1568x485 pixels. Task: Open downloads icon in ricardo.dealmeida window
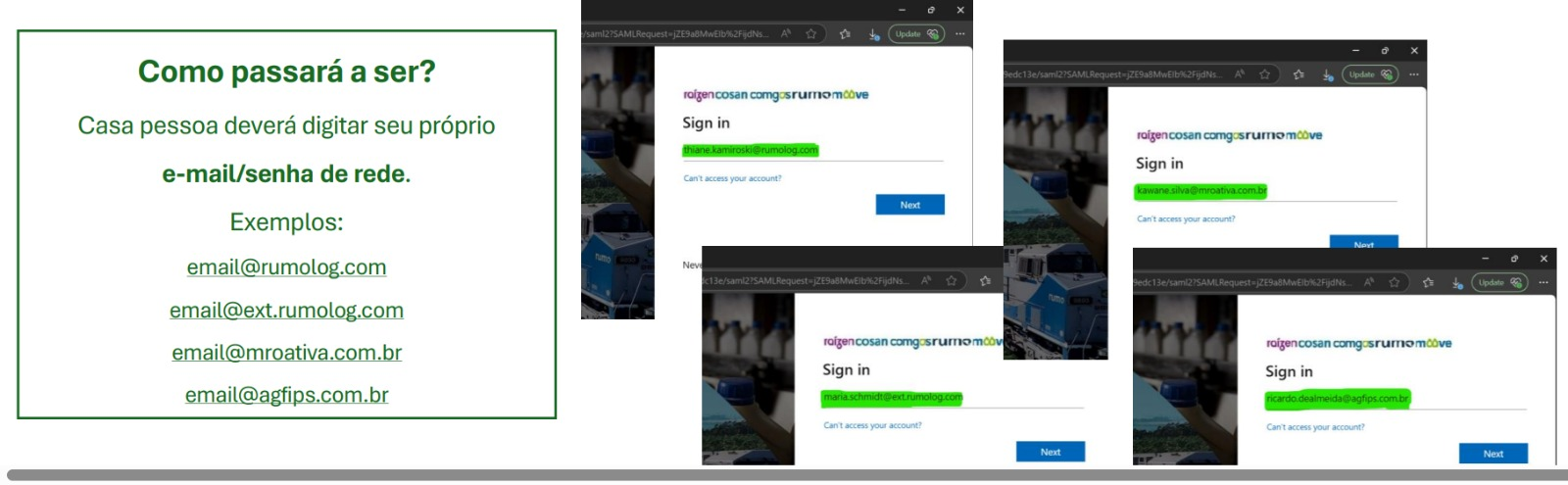(x=1456, y=283)
